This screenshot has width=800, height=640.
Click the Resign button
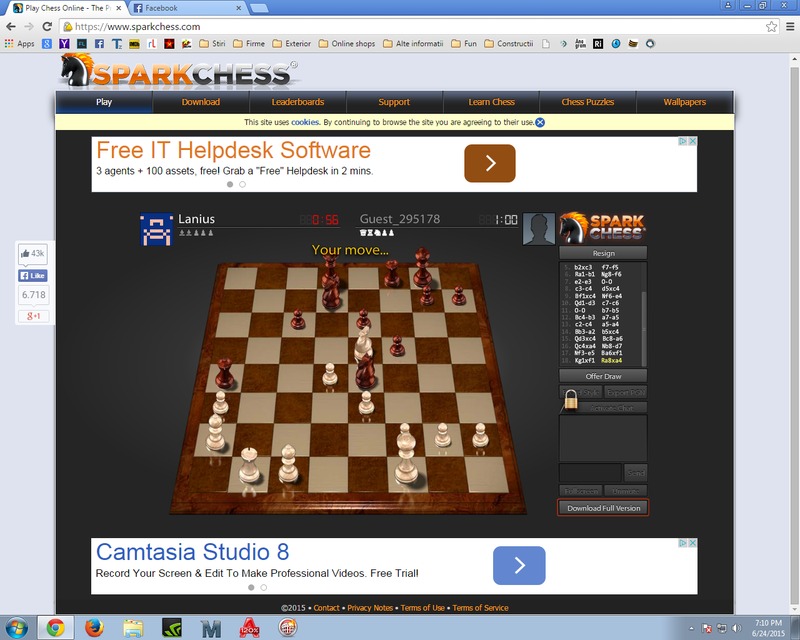point(604,253)
